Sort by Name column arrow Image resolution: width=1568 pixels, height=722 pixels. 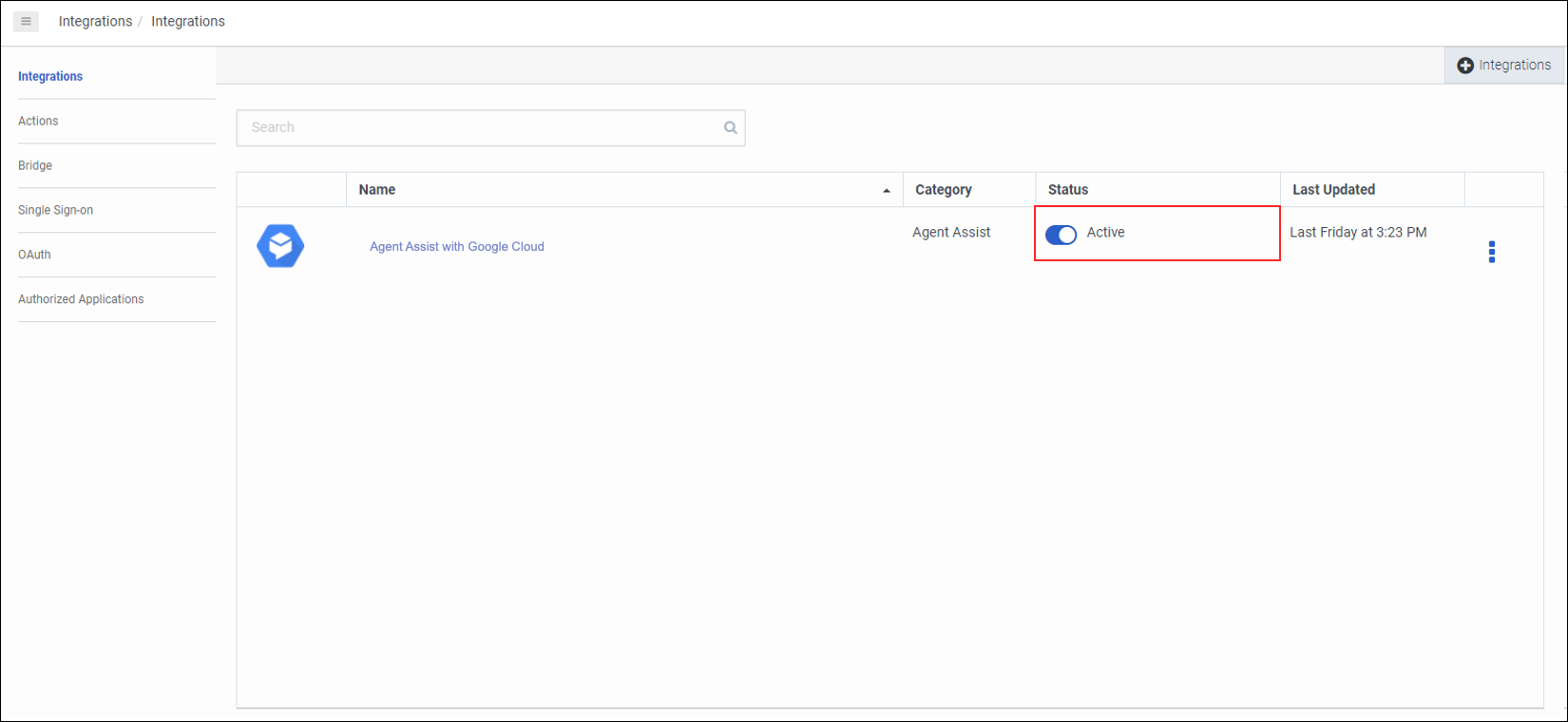(x=886, y=191)
